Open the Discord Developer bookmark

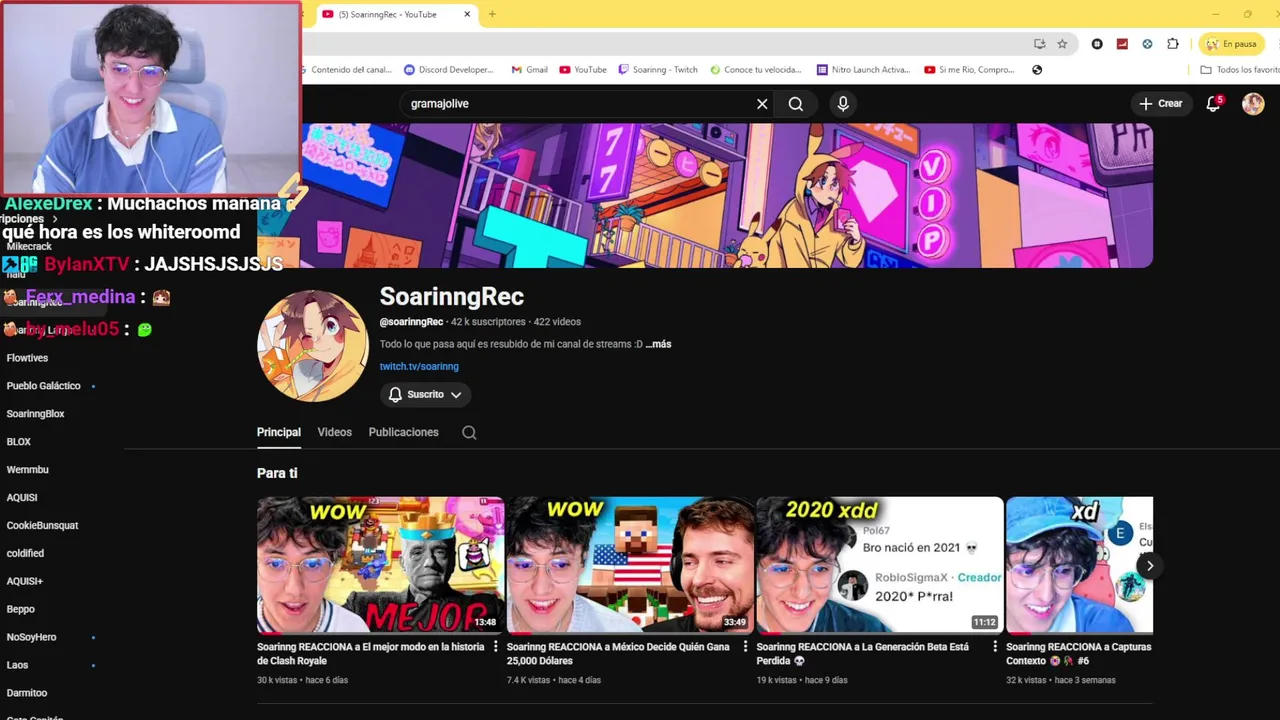coord(449,70)
